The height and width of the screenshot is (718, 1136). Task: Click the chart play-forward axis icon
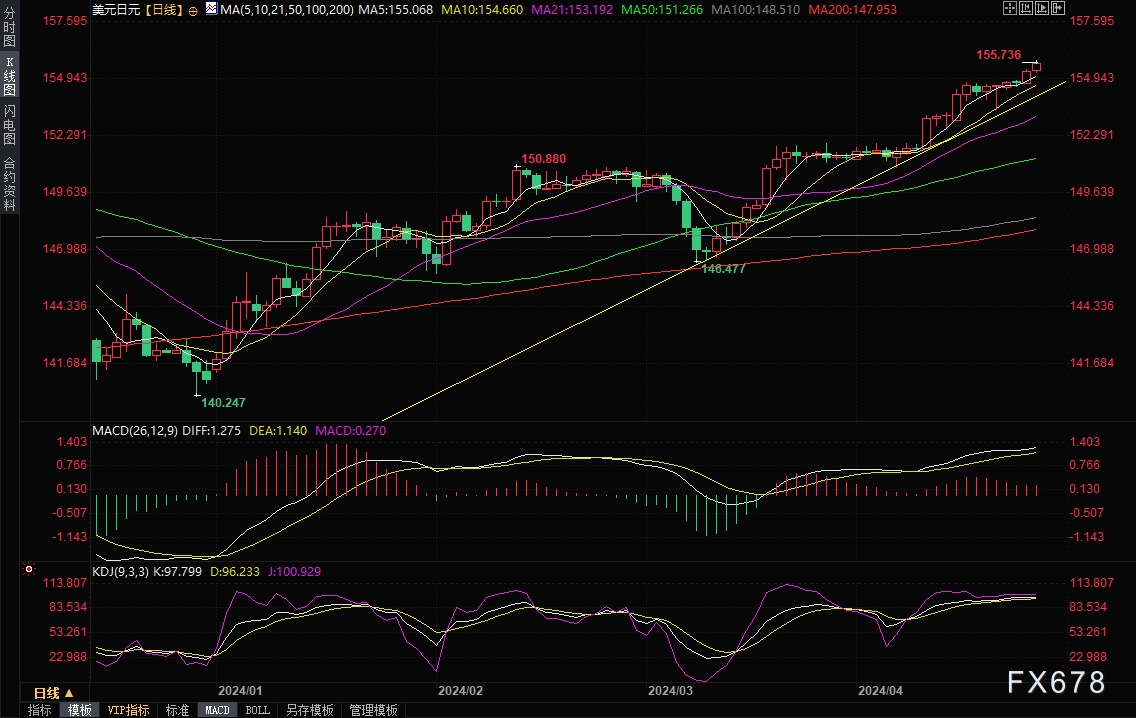click(1042, 8)
